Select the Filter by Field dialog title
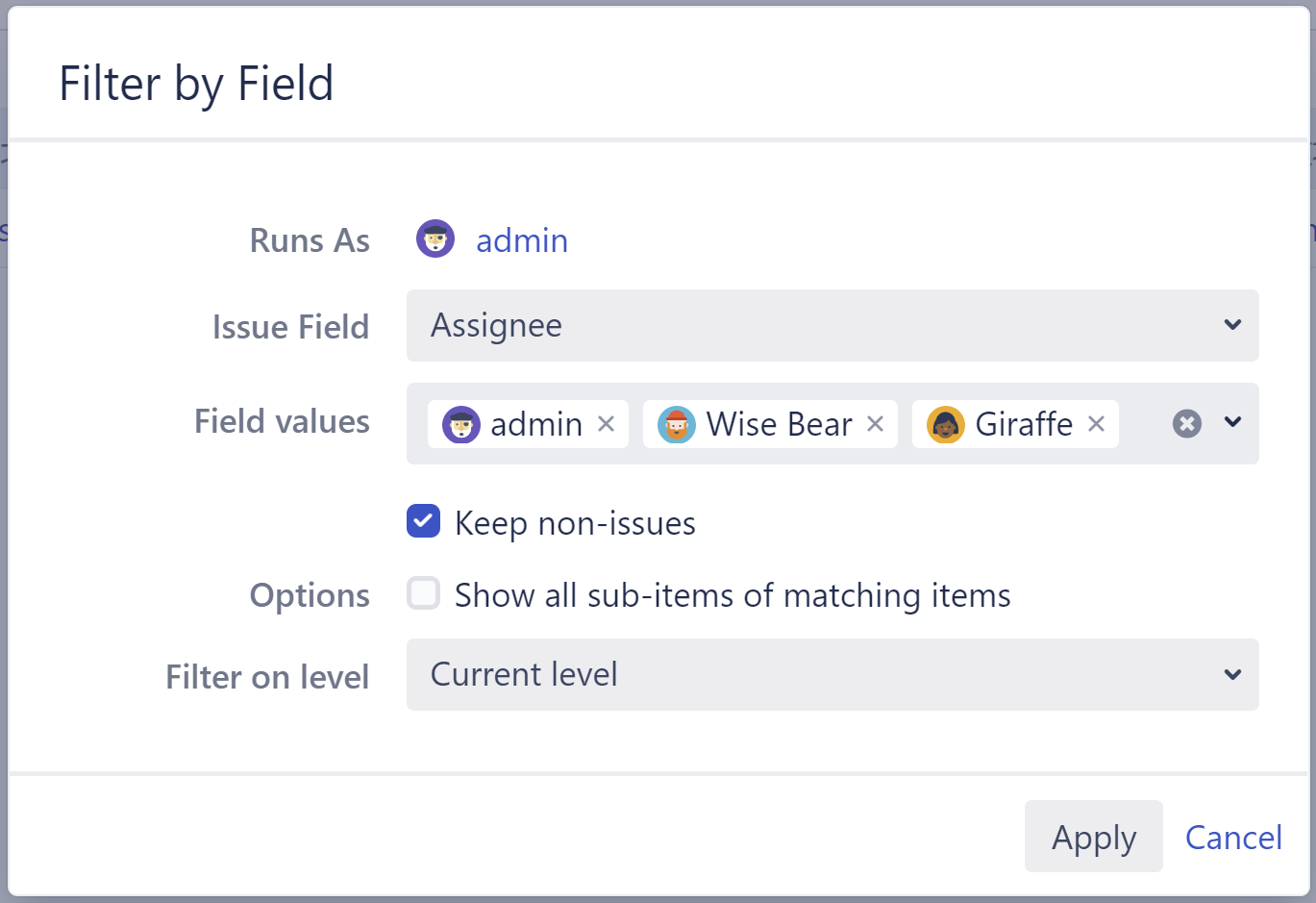Screen dimensions: 1316x903 [196, 84]
